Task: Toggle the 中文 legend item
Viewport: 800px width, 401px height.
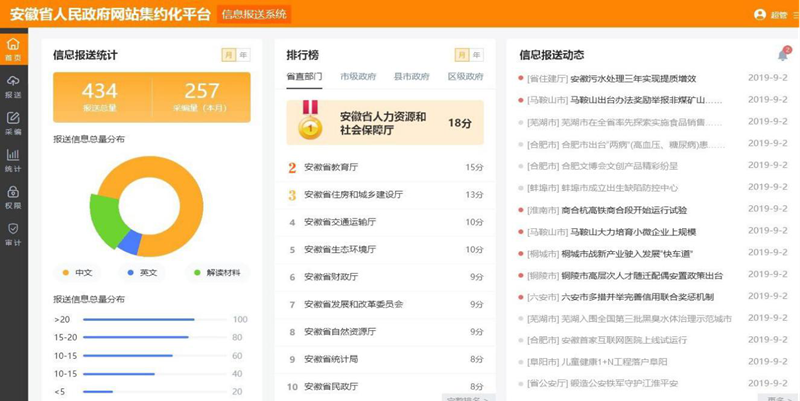Action: coord(78,273)
